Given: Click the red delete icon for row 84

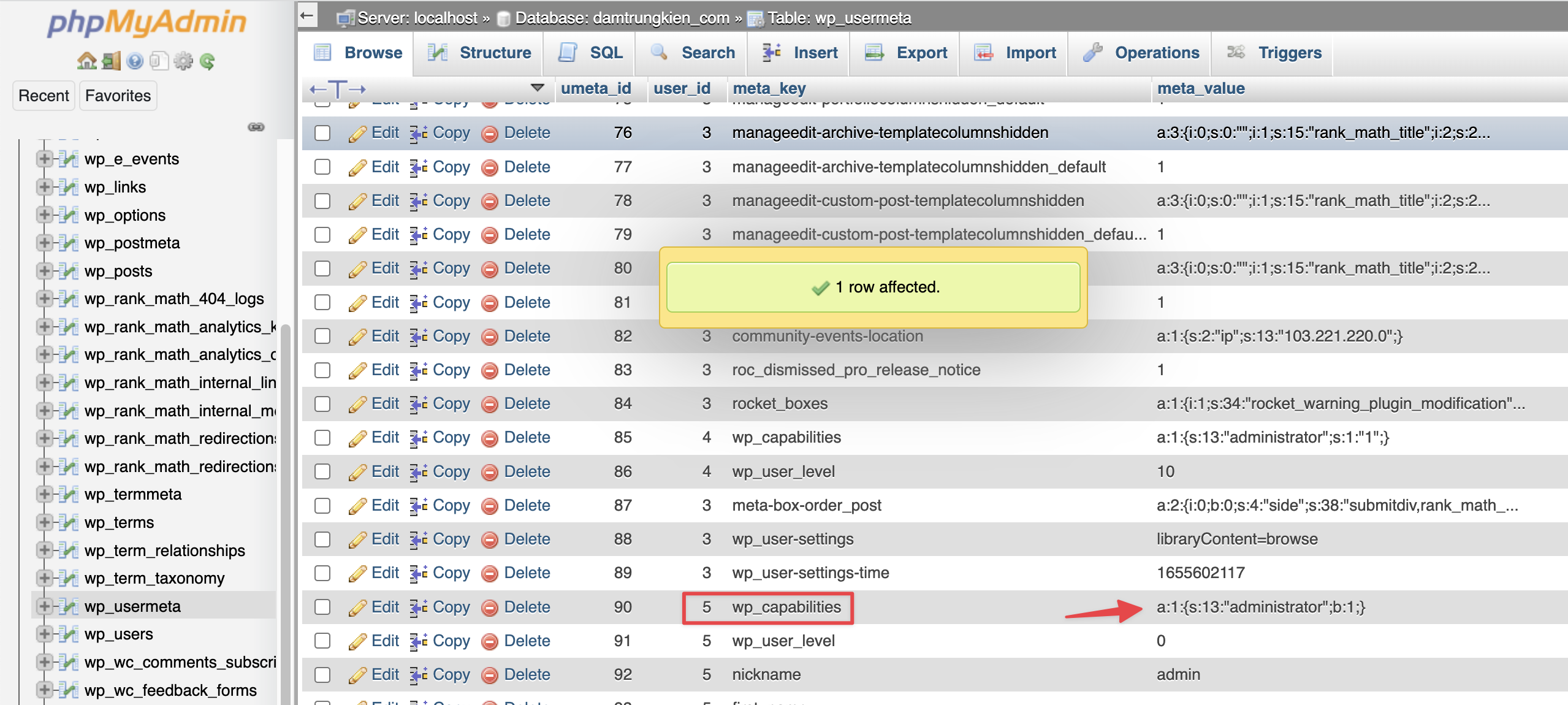Looking at the screenshot, I should coord(490,404).
